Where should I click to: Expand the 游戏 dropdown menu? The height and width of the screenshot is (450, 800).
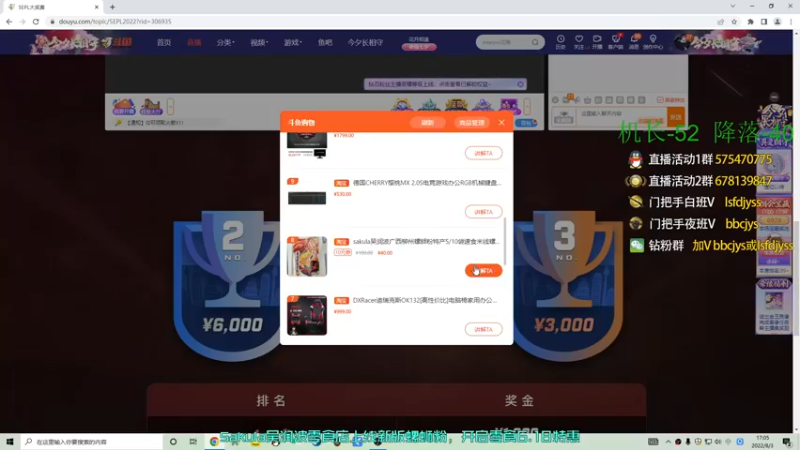[292, 42]
